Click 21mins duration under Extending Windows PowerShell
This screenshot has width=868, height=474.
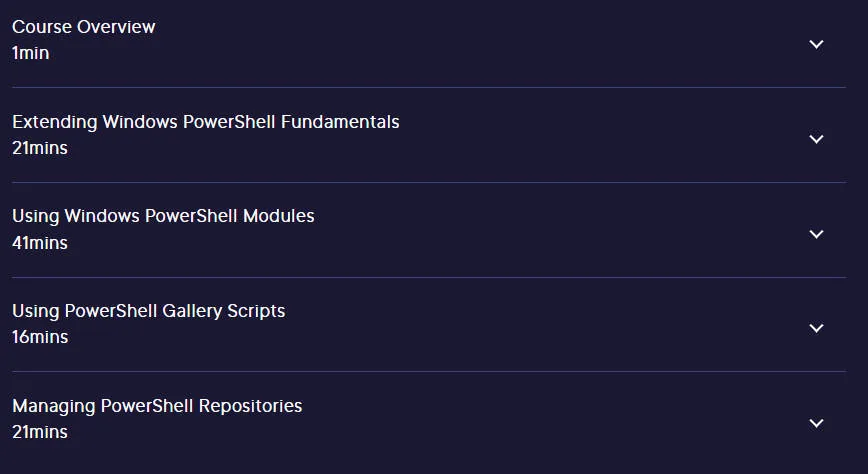[40, 148]
